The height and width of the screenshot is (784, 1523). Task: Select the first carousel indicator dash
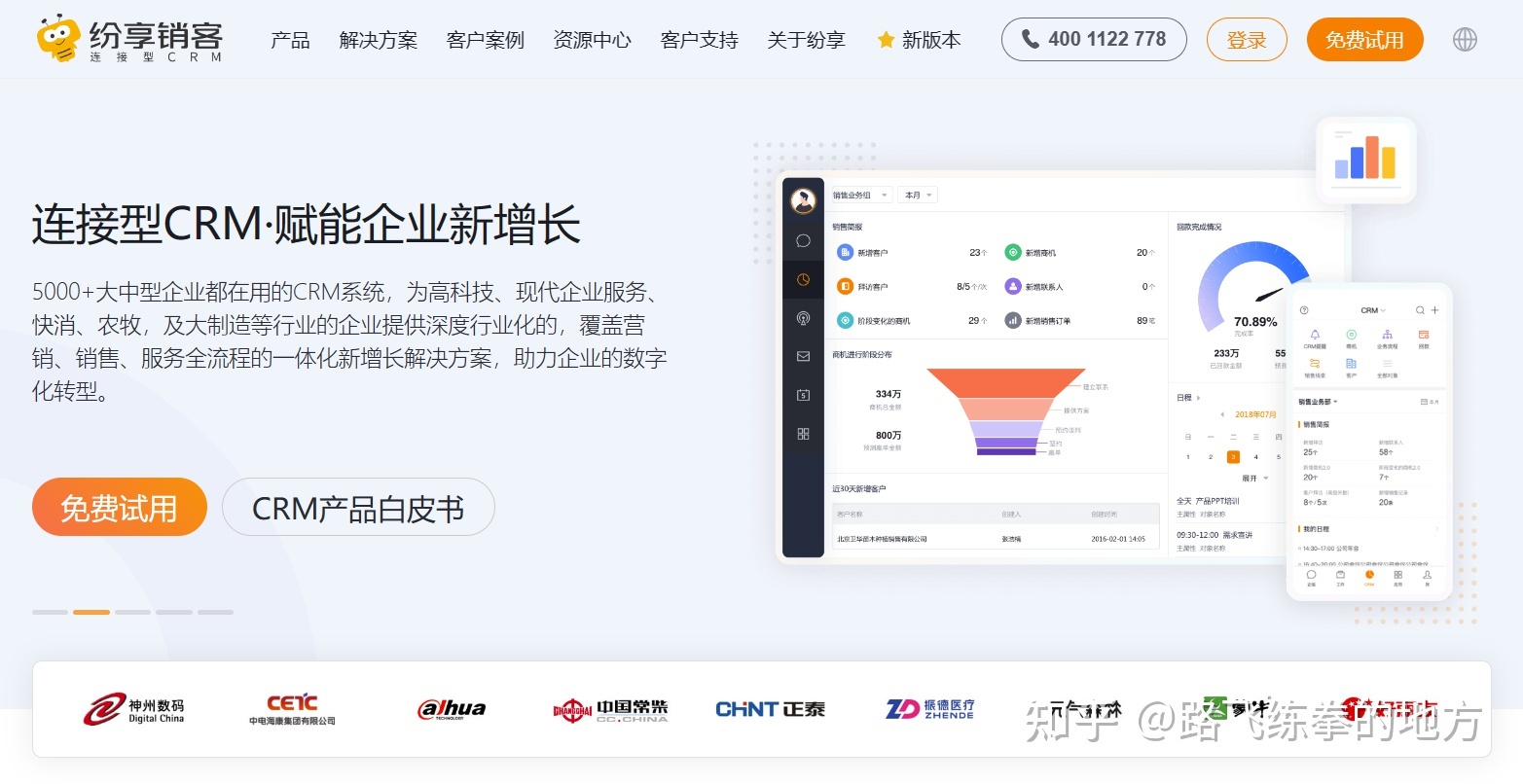50,612
